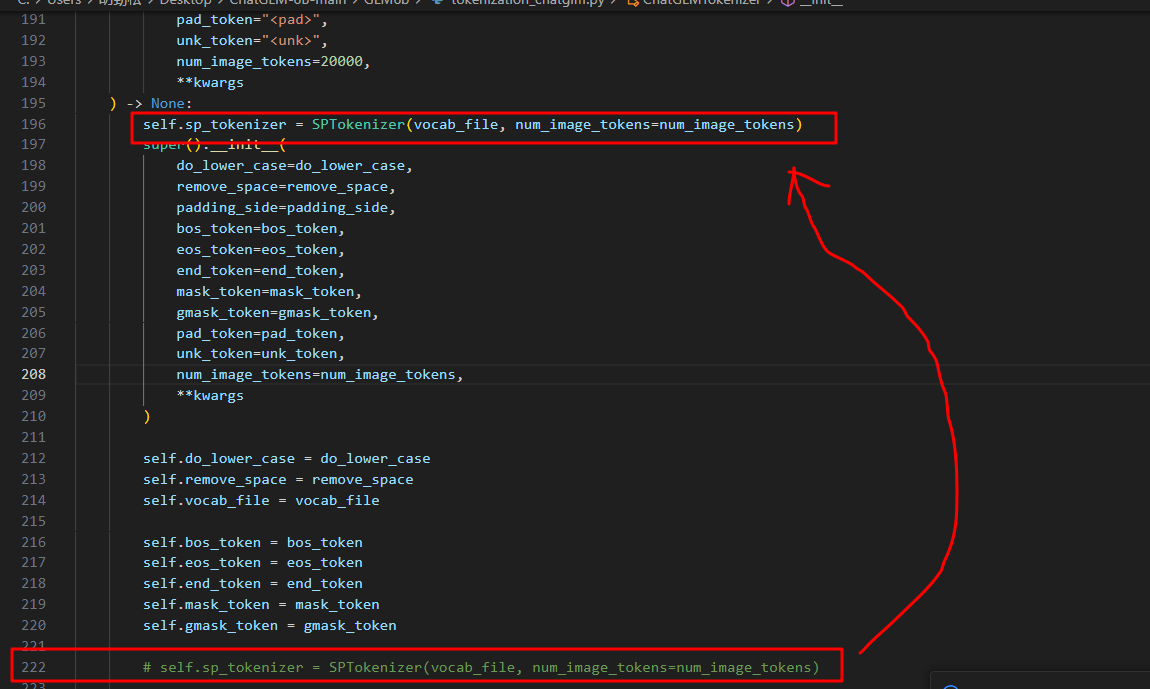
Task: Click the value 20000 on line 193
Action: (342, 62)
